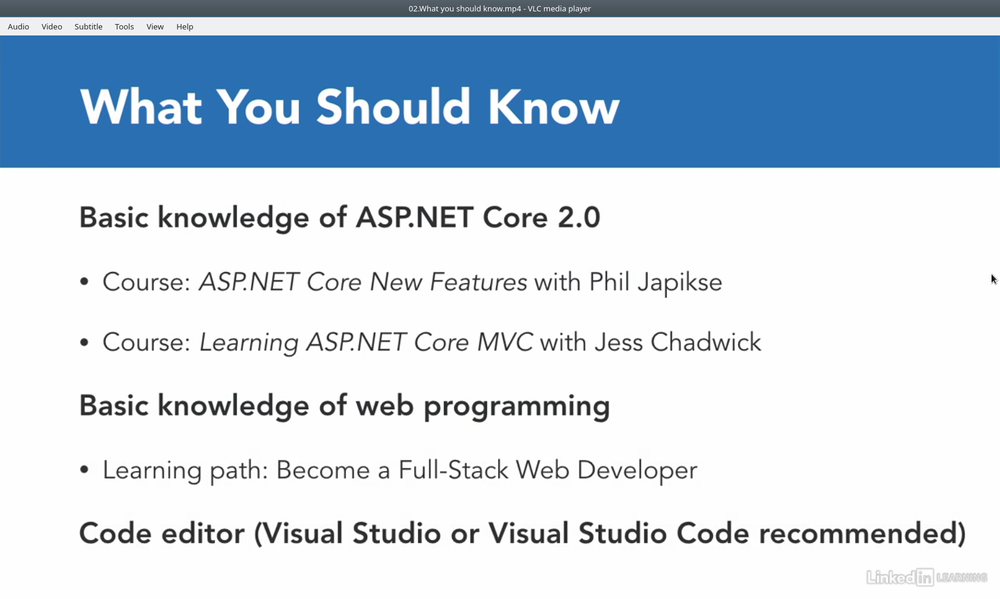The image size is (1000, 599).
Task: Open the Subtitle menu
Action: pyautogui.click(x=88, y=27)
